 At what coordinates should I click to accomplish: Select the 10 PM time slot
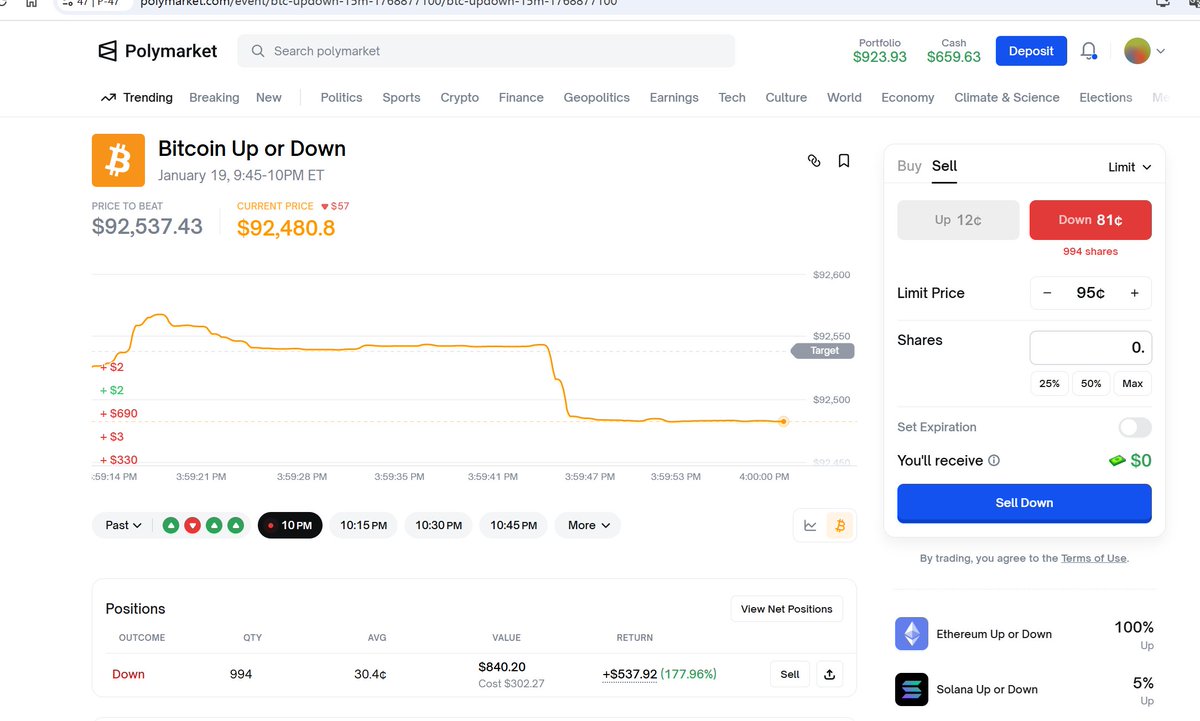(x=290, y=525)
